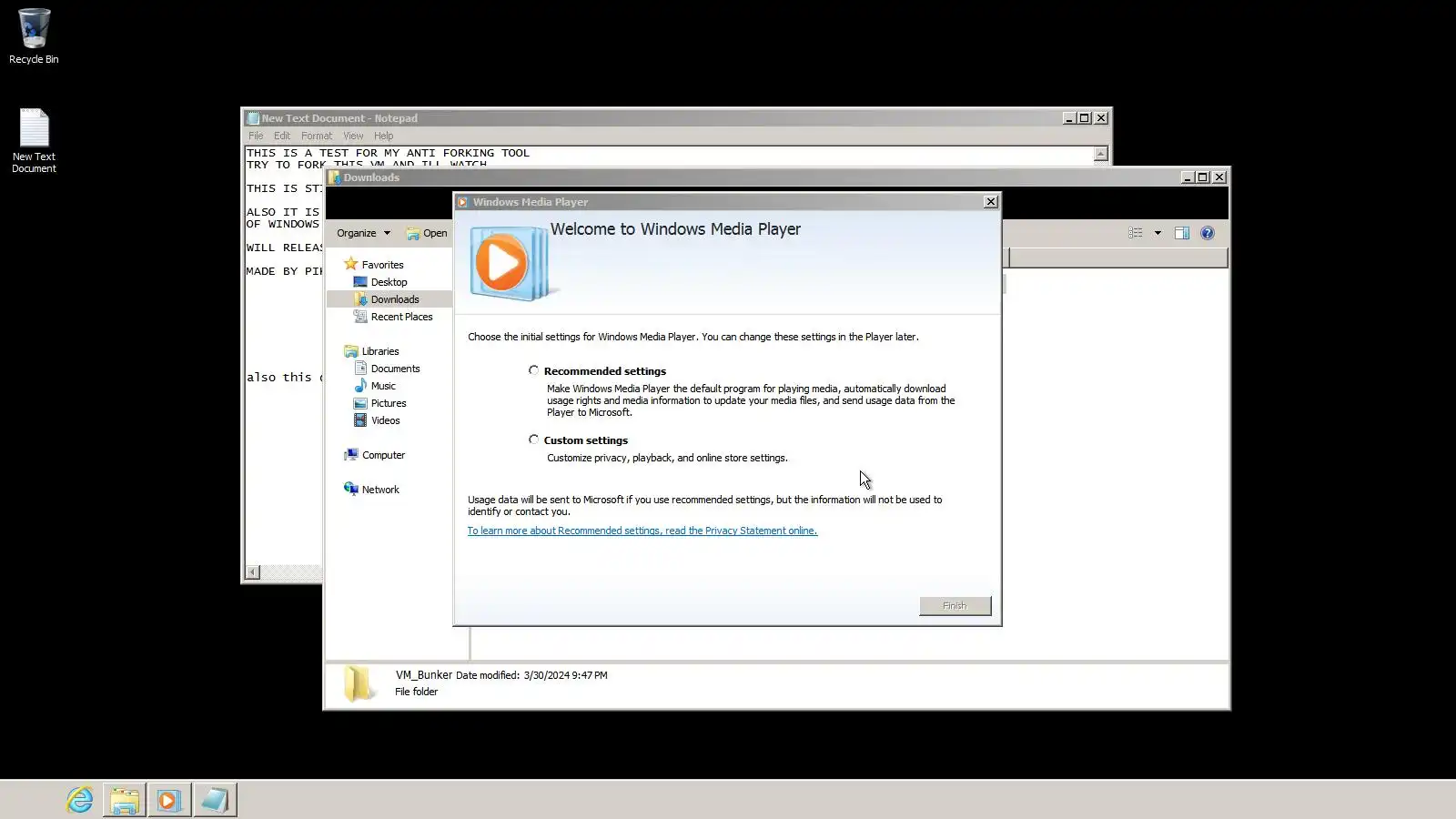Open the Privacy Statement online link
Screen dimensions: 1456x819
point(642,531)
